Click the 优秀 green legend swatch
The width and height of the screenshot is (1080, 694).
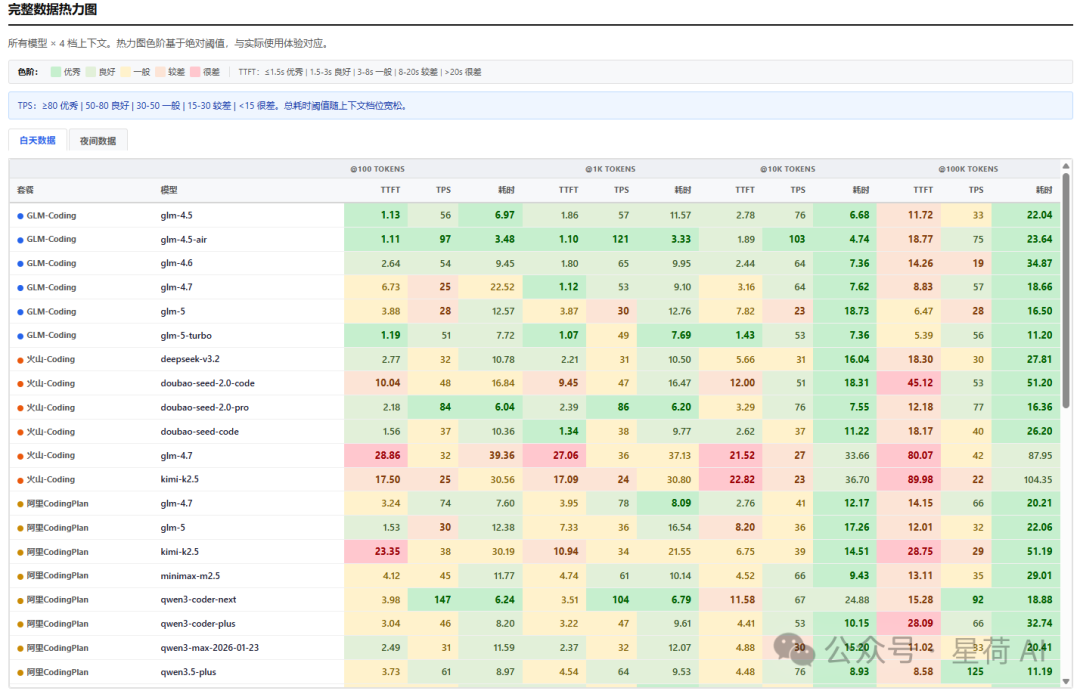(x=56, y=72)
